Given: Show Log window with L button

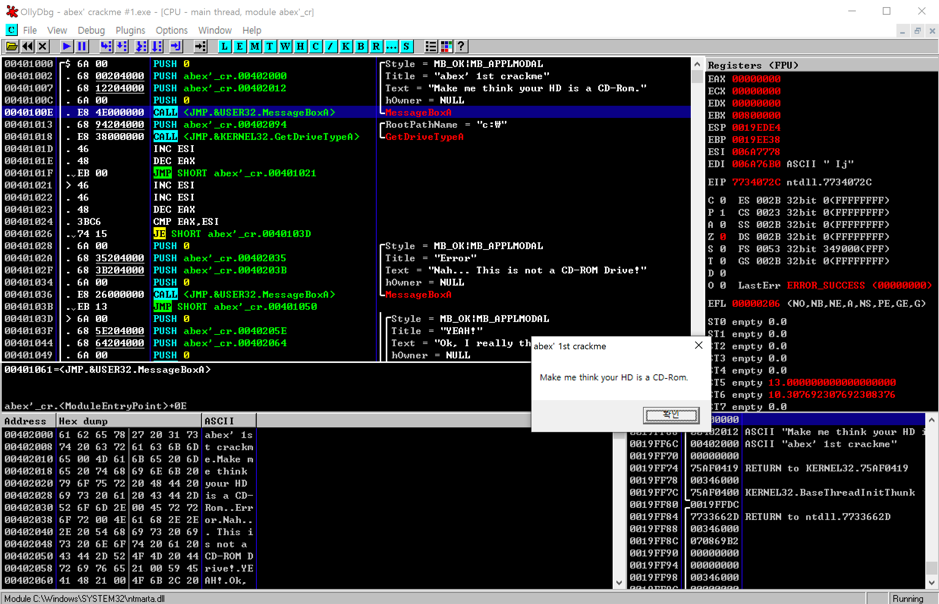Looking at the screenshot, I should point(225,46).
